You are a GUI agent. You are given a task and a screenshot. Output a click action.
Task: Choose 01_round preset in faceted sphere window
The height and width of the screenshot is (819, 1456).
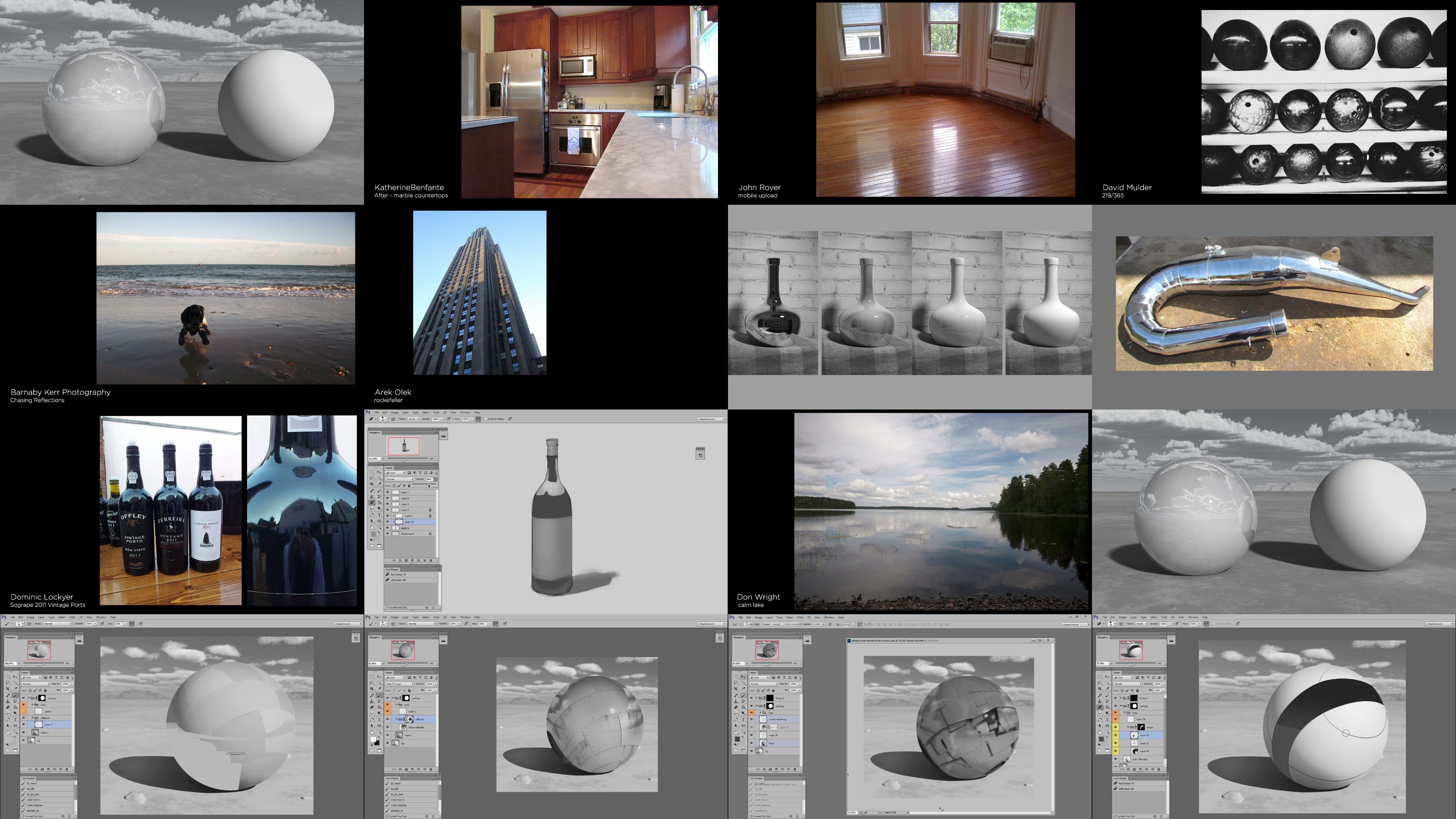point(47,784)
